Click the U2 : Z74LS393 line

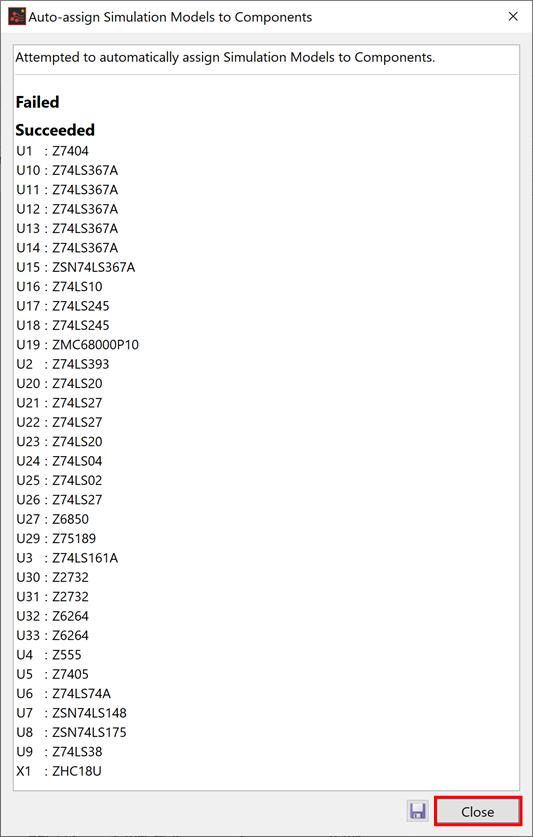click(x=62, y=364)
